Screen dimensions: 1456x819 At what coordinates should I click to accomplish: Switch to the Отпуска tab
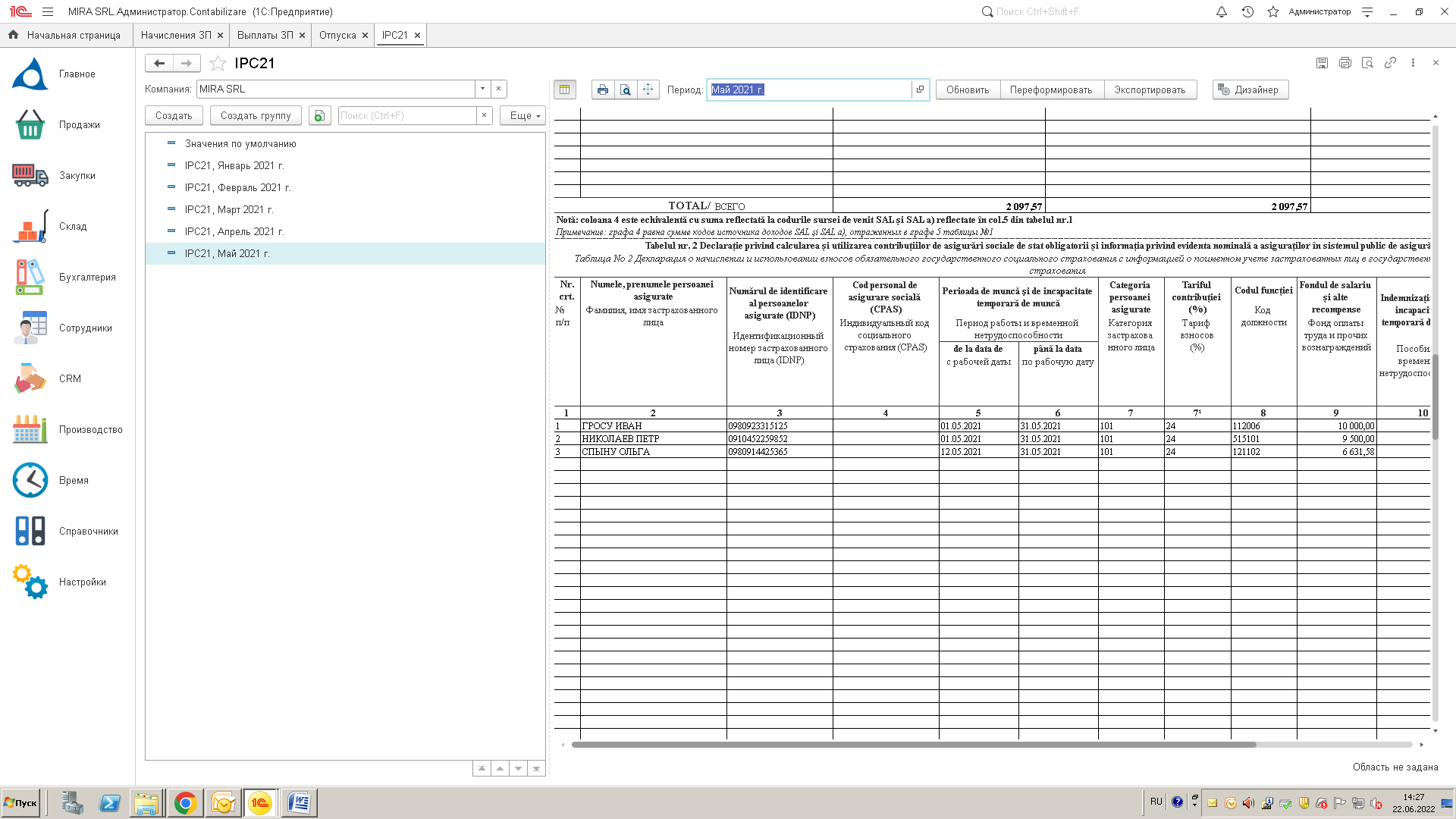click(337, 36)
